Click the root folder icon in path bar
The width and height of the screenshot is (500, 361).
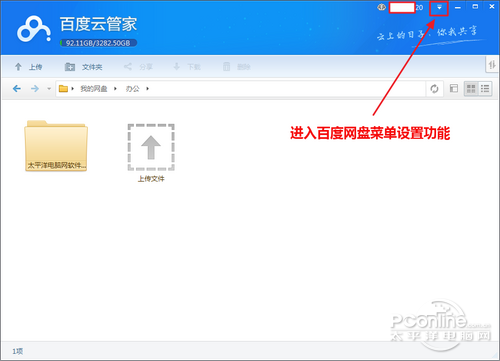(63, 89)
